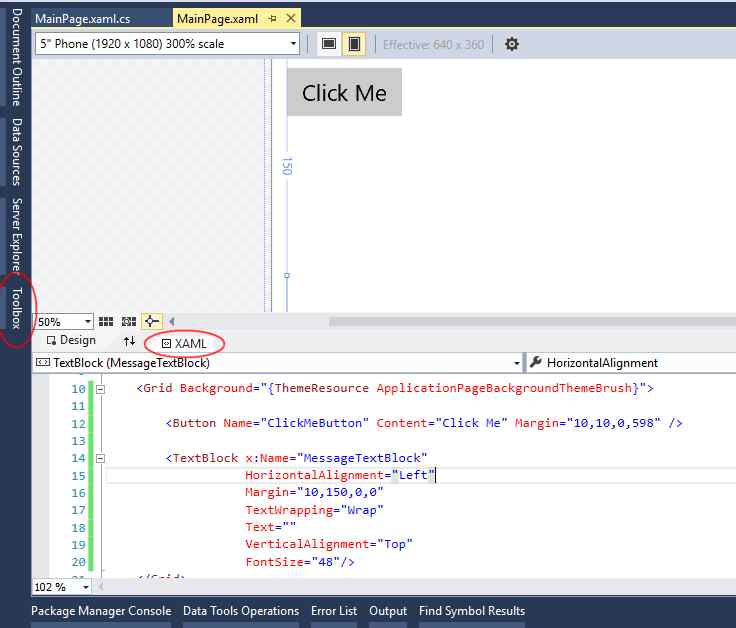This screenshot has width=736, height=628.
Task: Switch designer to landscape orientation
Action: [x=329, y=44]
